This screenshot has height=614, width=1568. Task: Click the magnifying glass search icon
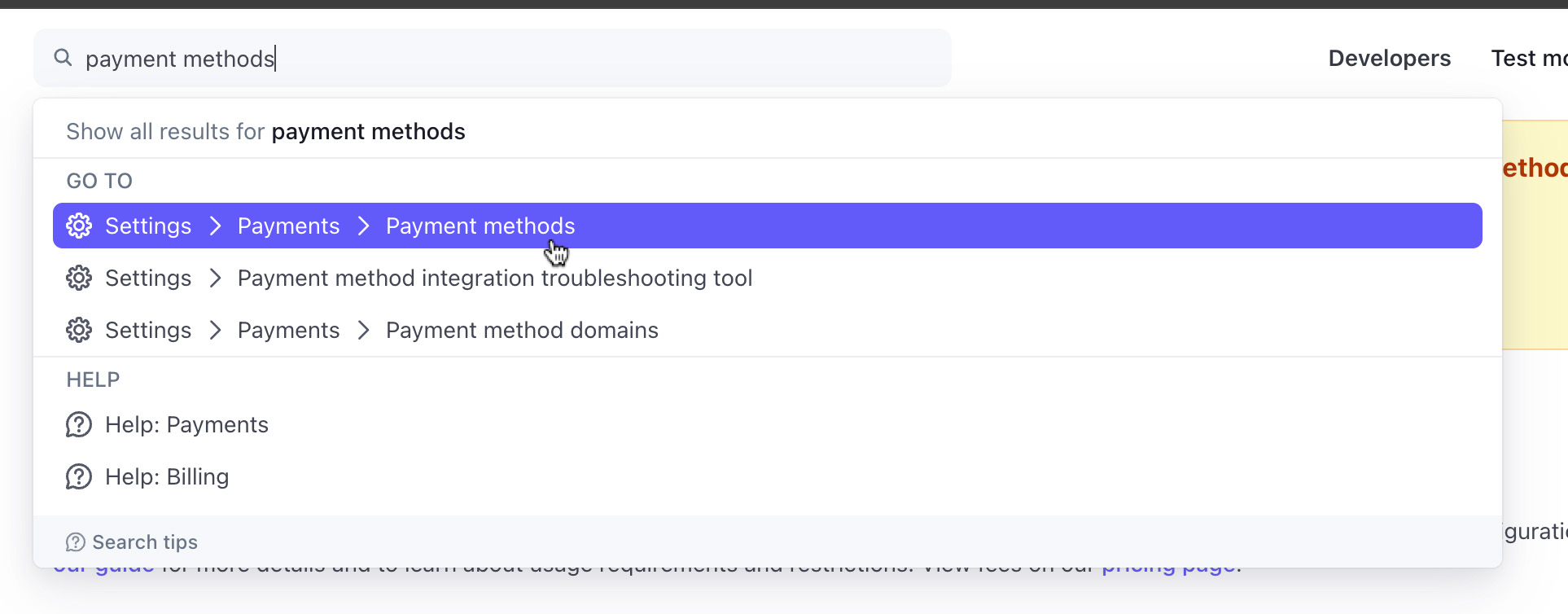click(x=63, y=58)
